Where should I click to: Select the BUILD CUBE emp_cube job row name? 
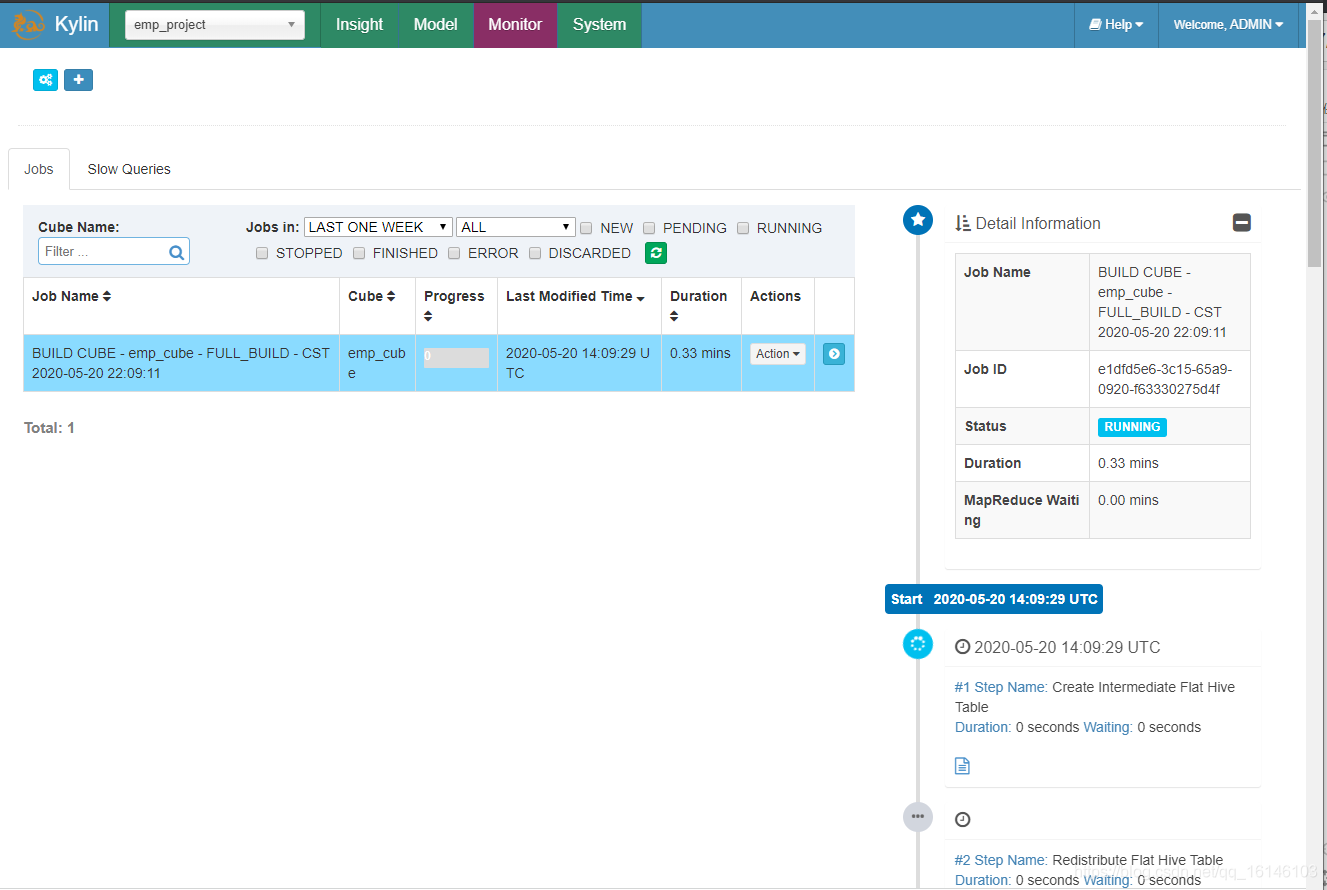[180, 363]
